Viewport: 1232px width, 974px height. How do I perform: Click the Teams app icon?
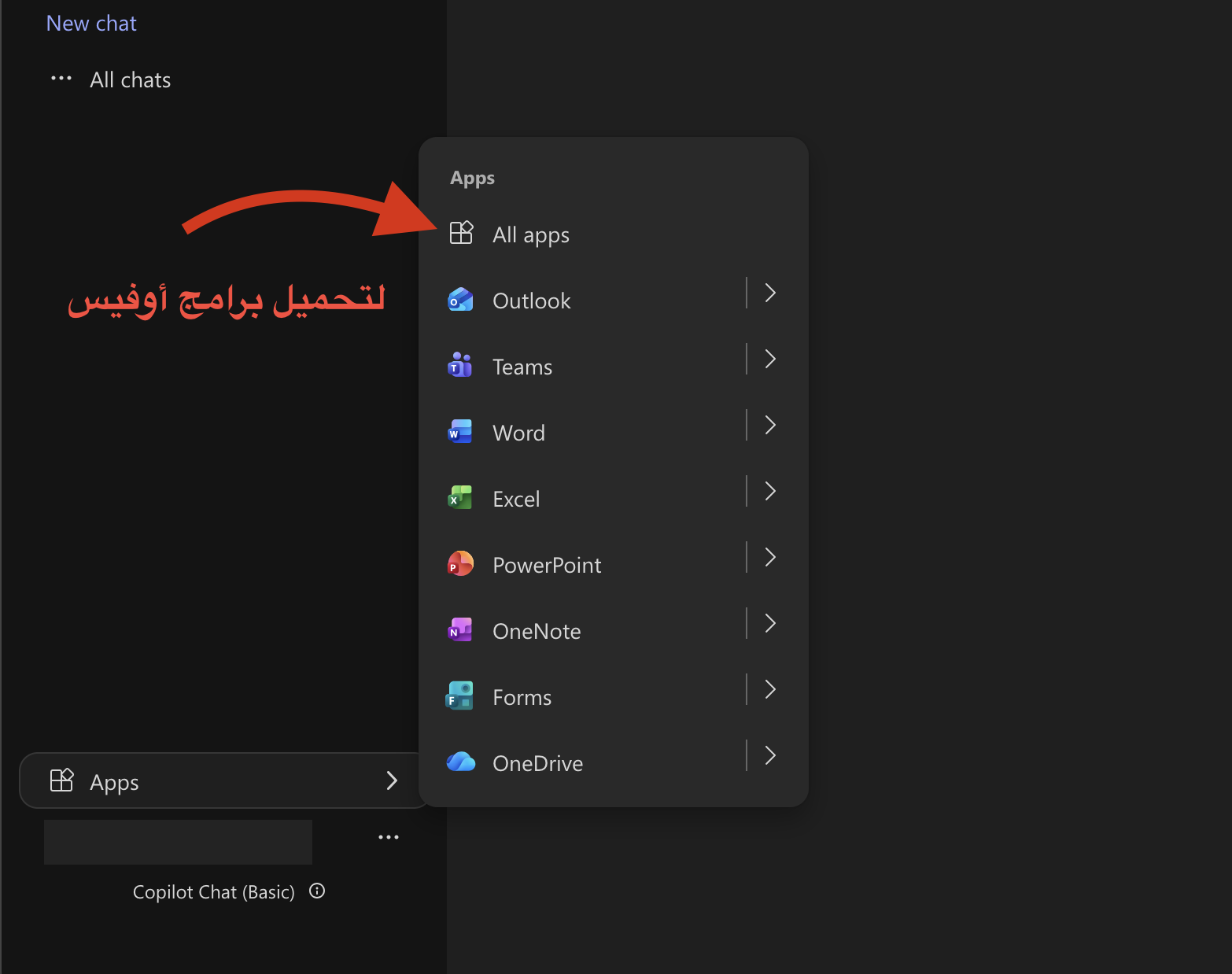coord(460,366)
